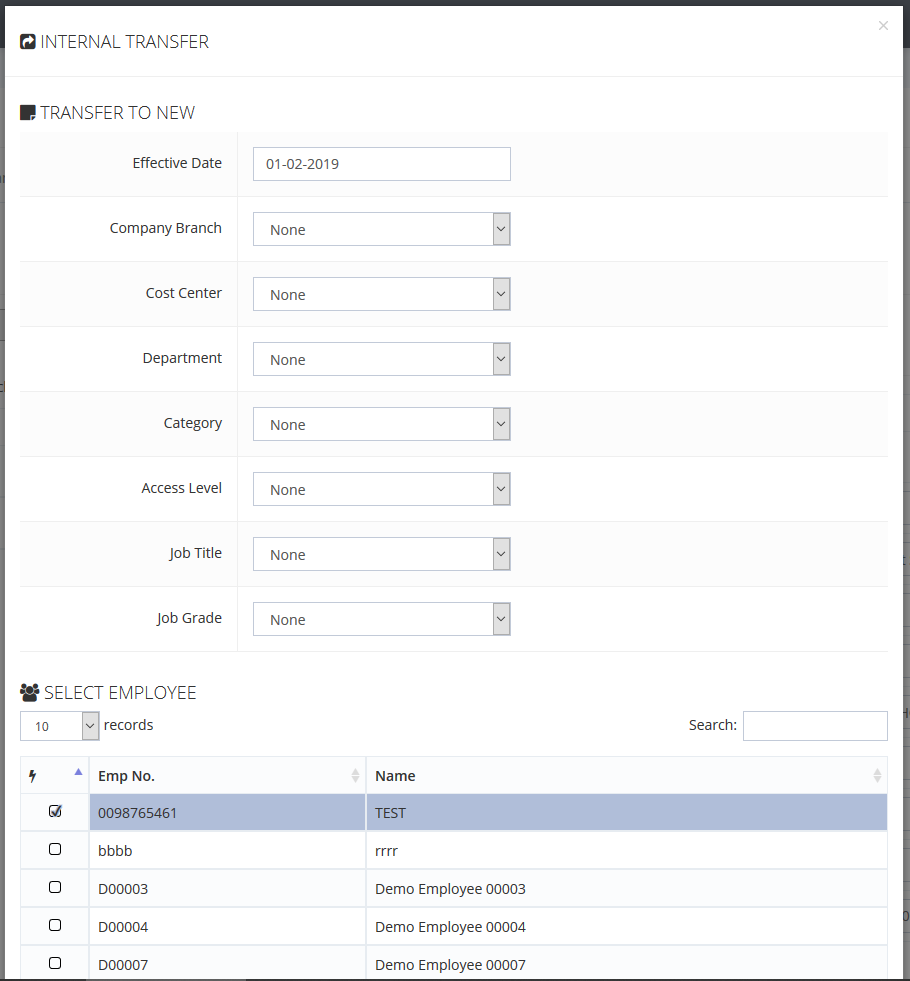Change the records per page selector
Viewport: 910px width, 981px height.
click(x=60, y=726)
